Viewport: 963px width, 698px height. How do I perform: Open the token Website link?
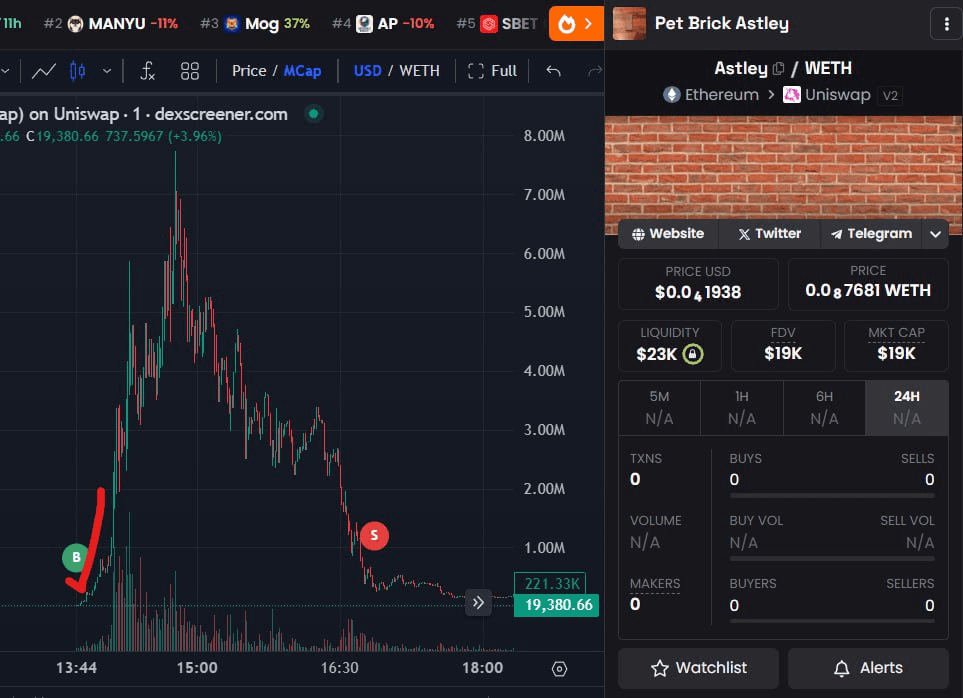(668, 234)
